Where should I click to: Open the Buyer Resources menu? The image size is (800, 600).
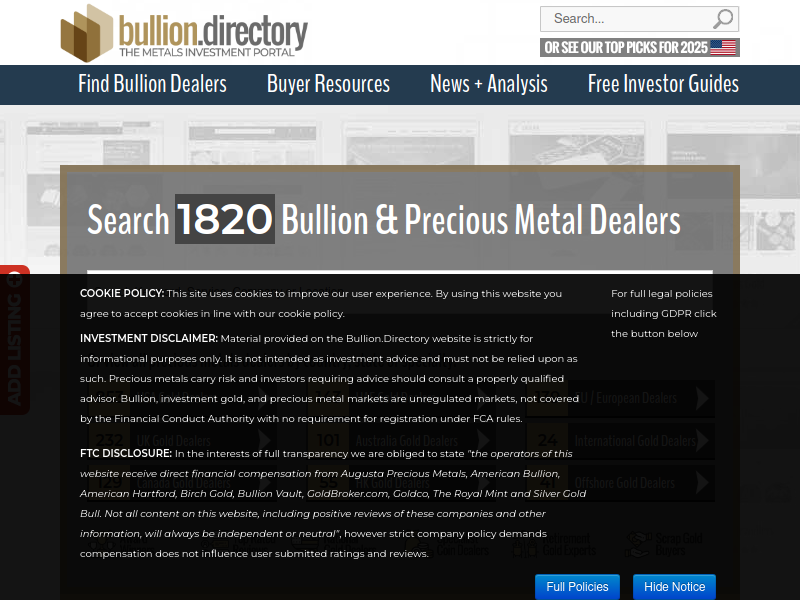pyautogui.click(x=328, y=84)
